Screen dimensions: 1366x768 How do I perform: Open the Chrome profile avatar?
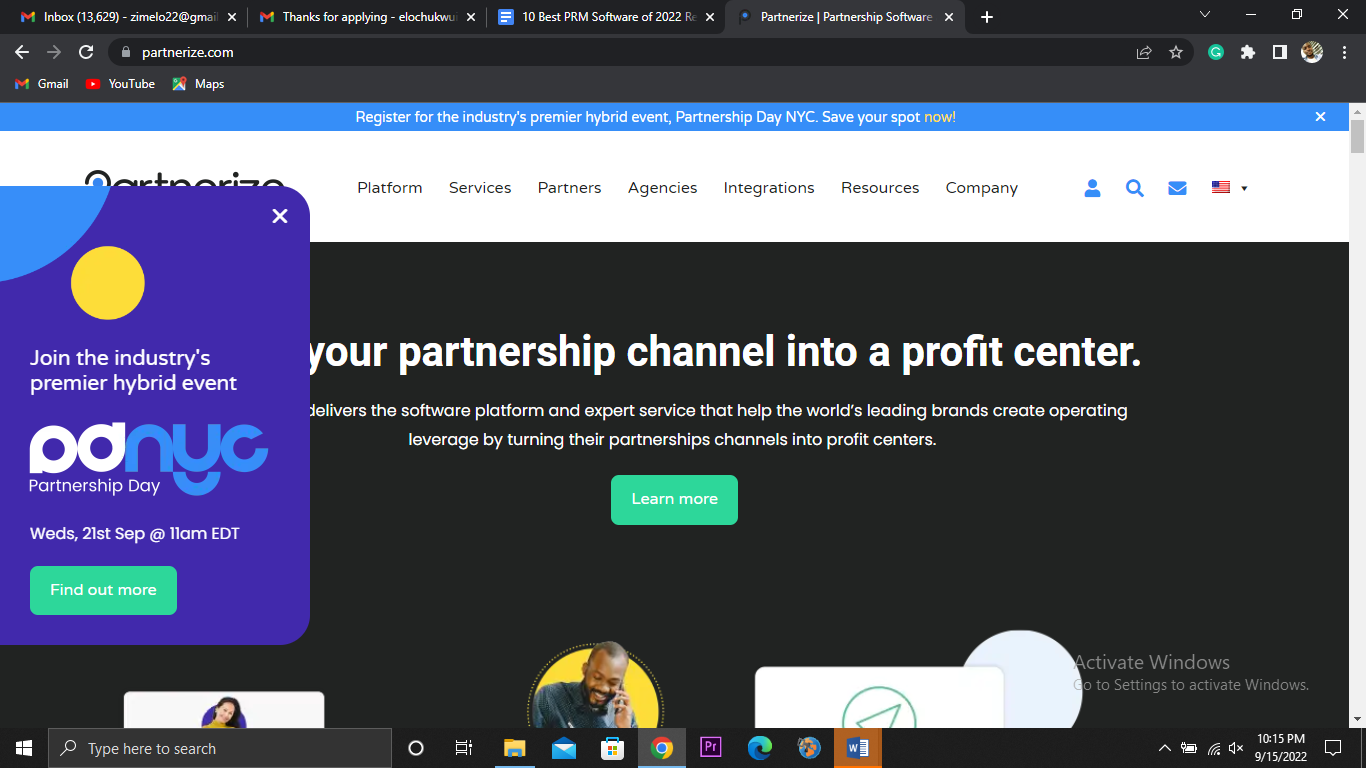1312,52
